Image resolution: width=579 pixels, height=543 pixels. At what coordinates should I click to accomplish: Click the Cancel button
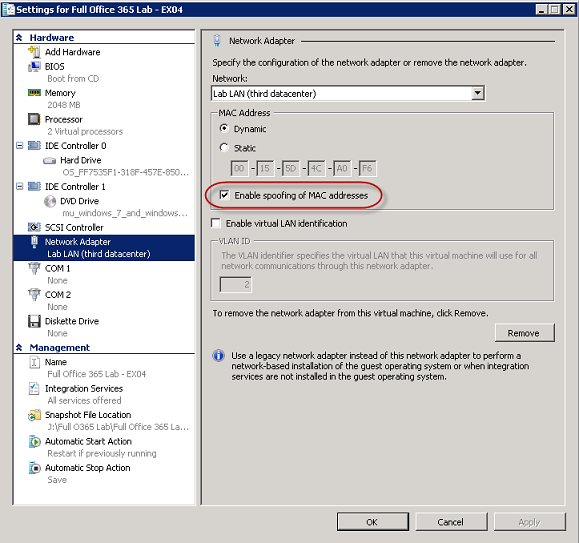pos(451,522)
